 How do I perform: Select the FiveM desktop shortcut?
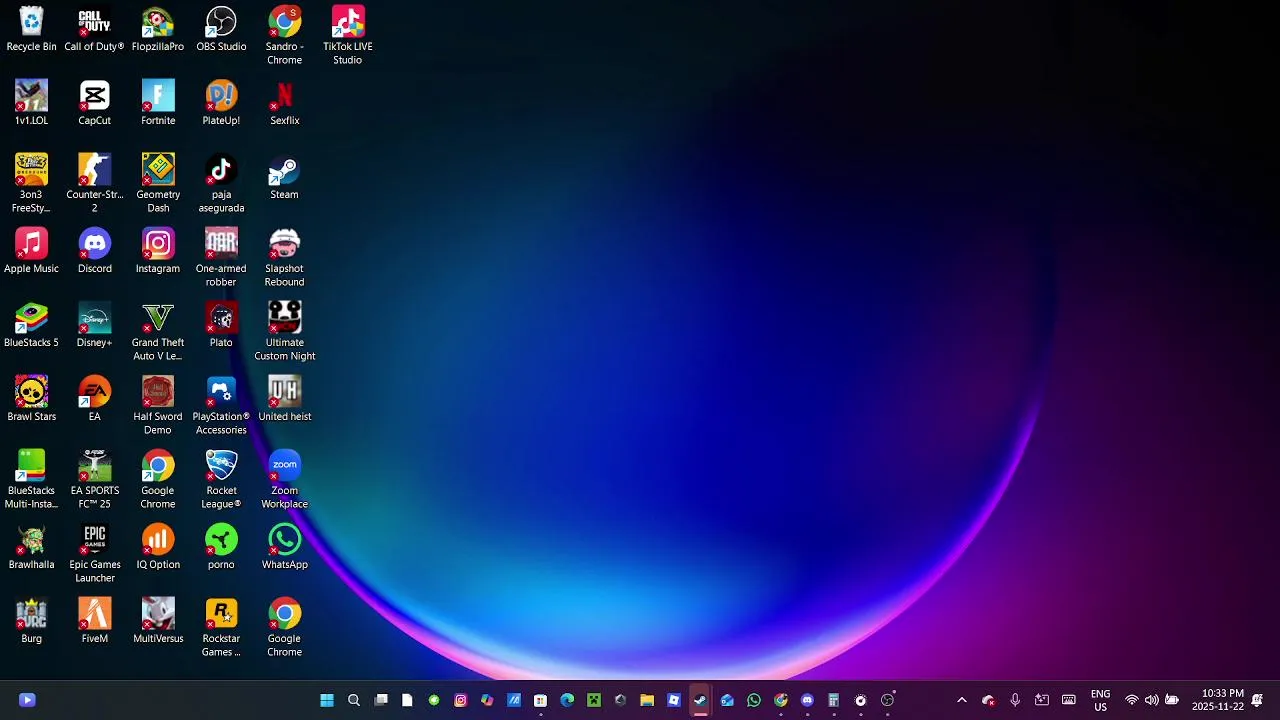pyautogui.click(x=94, y=621)
